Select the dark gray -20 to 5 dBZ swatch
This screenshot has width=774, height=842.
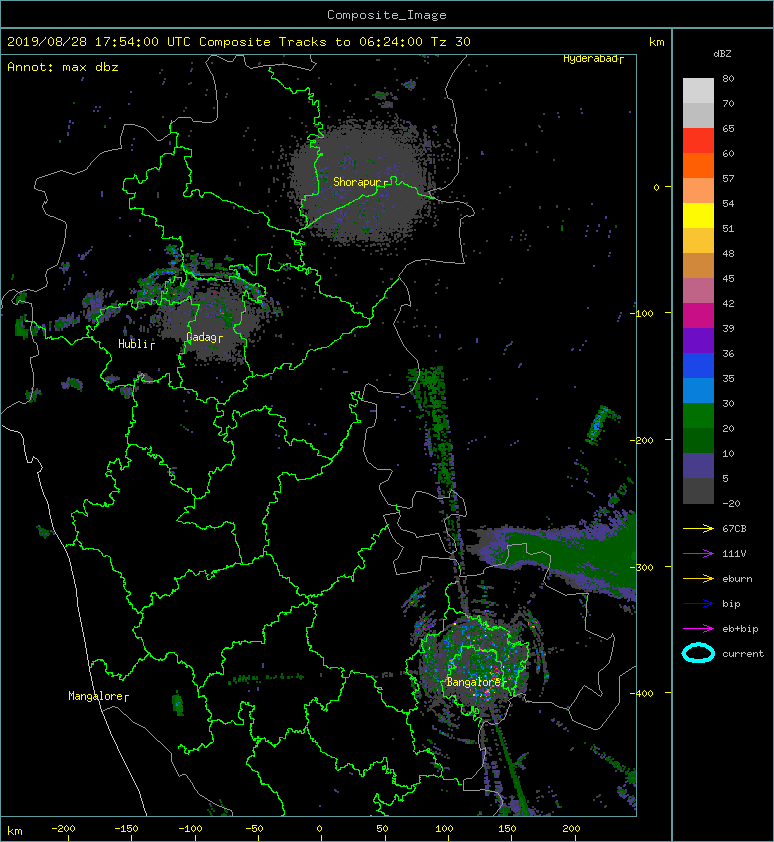click(698, 491)
